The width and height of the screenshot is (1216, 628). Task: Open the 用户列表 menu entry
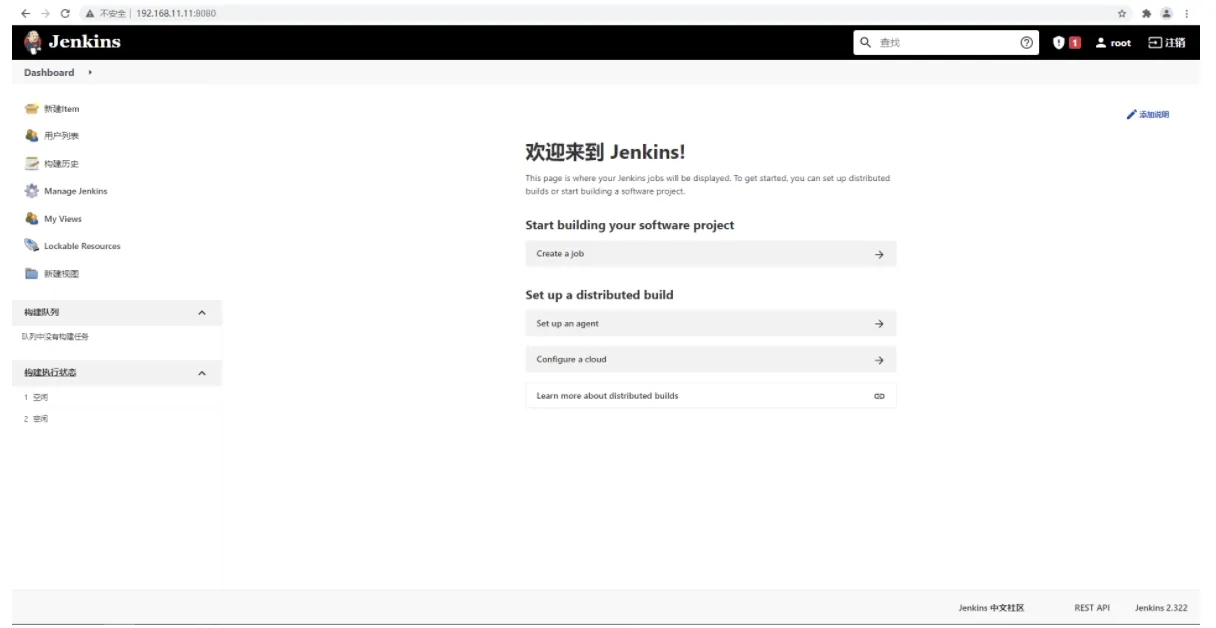tap(61, 136)
